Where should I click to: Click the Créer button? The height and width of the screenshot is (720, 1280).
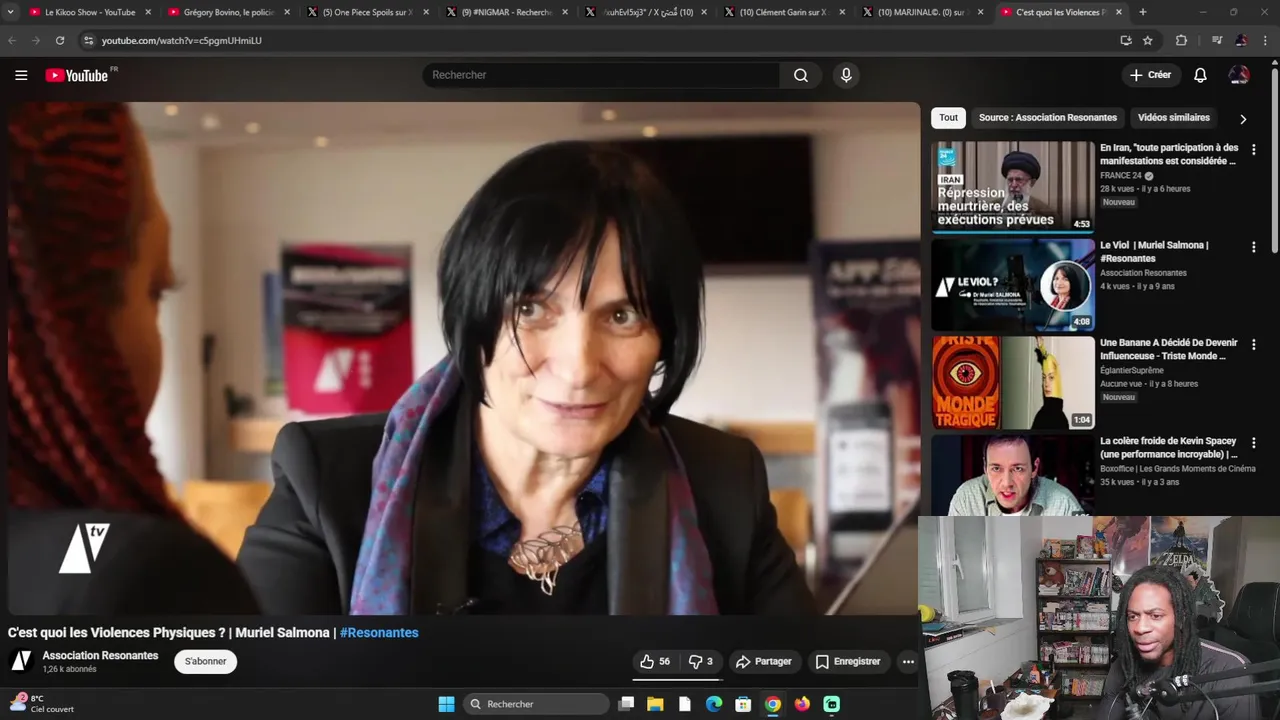pyautogui.click(x=1150, y=75)
